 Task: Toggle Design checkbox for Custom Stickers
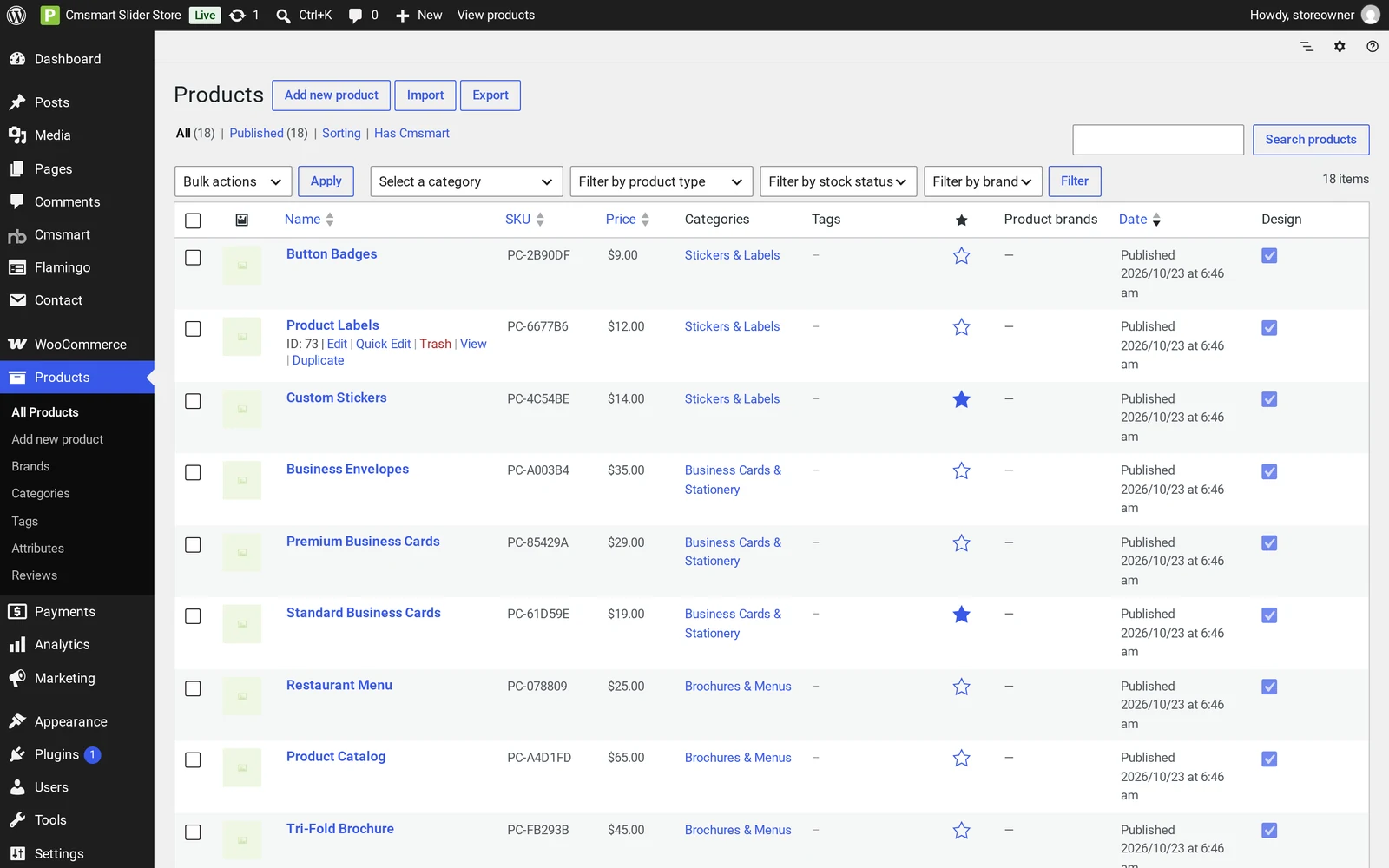1269,399
